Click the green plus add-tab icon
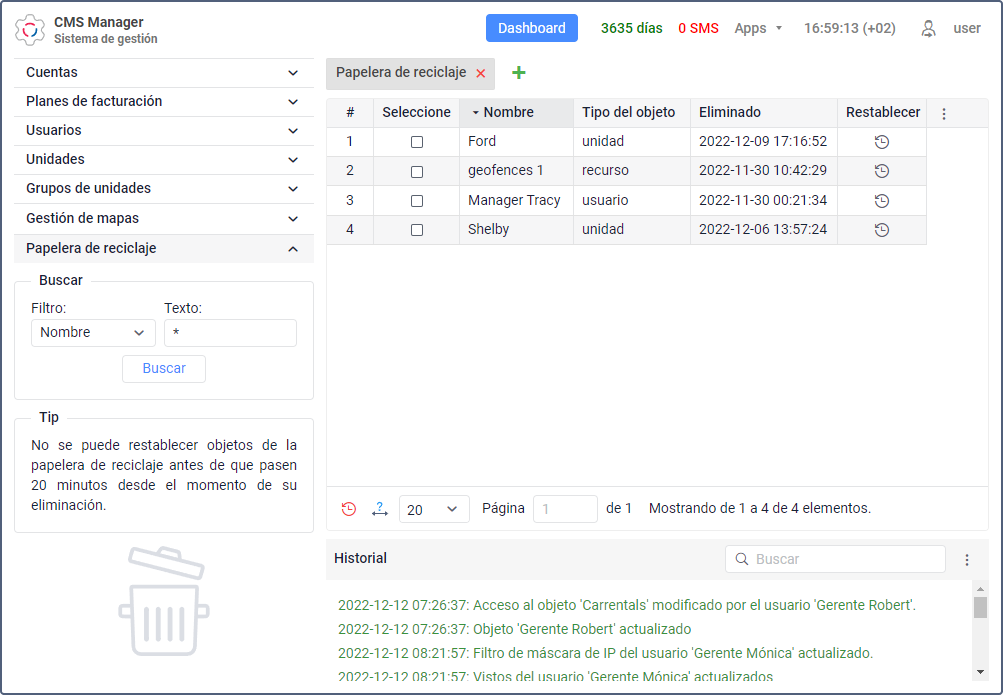Image resolution: width=1003 pixels, height=695 pixels. [519, 73]
